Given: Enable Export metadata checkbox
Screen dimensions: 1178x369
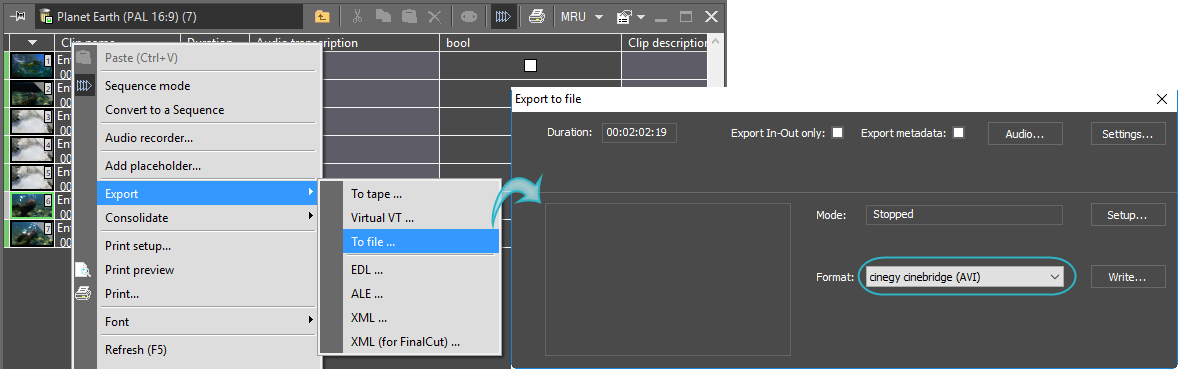Looking at the screenshot, I should click(x=958, y=133).
